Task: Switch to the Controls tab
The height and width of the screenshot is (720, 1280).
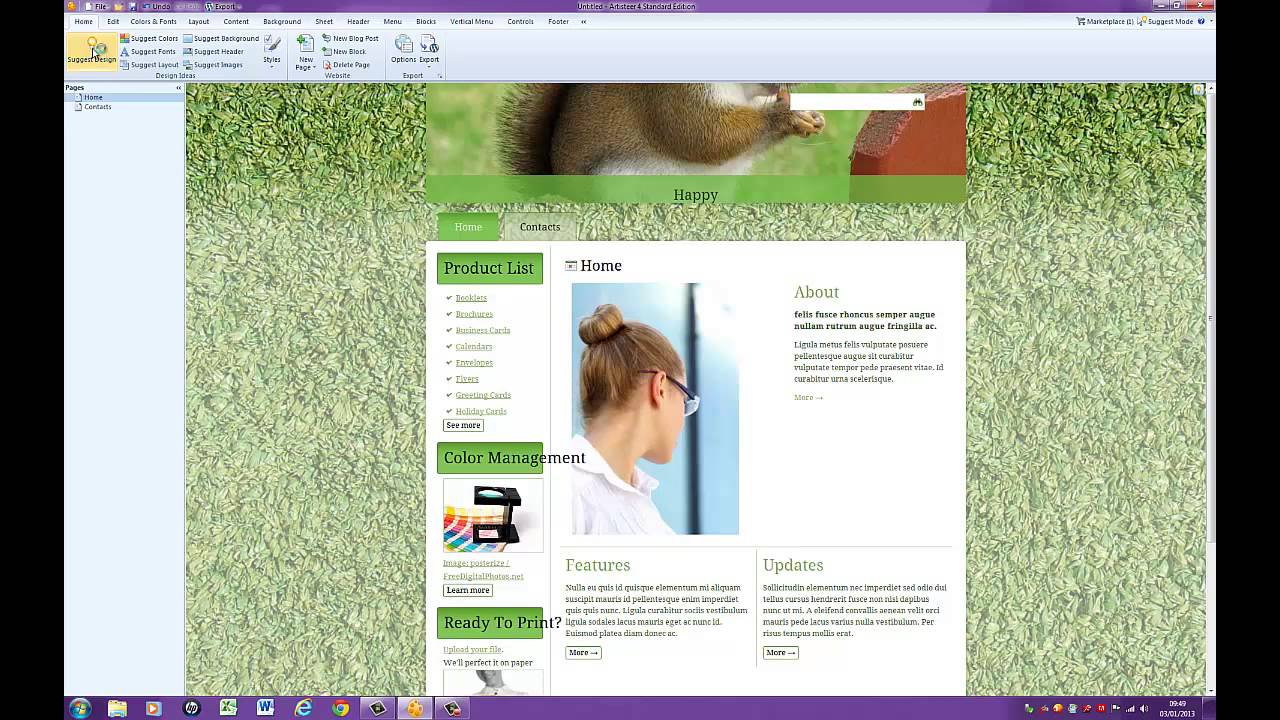Action: click(520, 21)
